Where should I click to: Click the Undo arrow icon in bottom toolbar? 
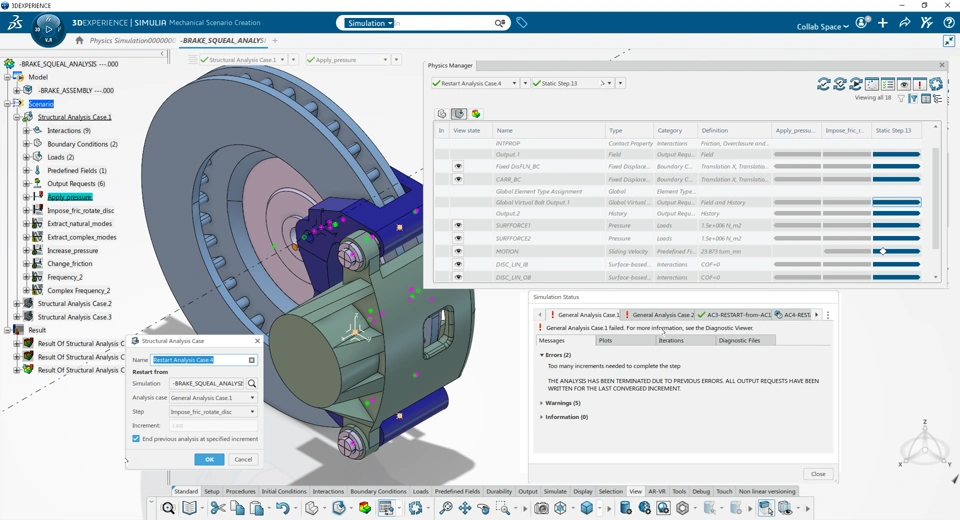pyautogui.click(x=282, y=508)
